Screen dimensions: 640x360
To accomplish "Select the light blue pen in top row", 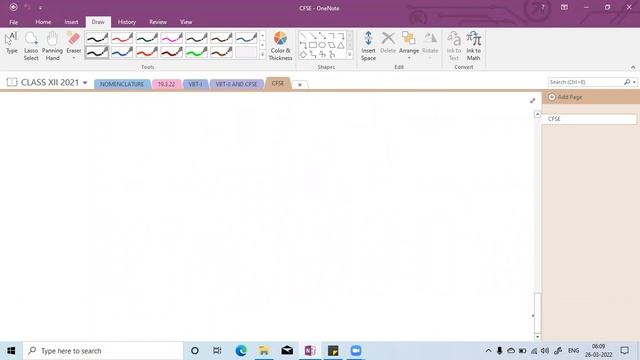I will pos(246,38).
